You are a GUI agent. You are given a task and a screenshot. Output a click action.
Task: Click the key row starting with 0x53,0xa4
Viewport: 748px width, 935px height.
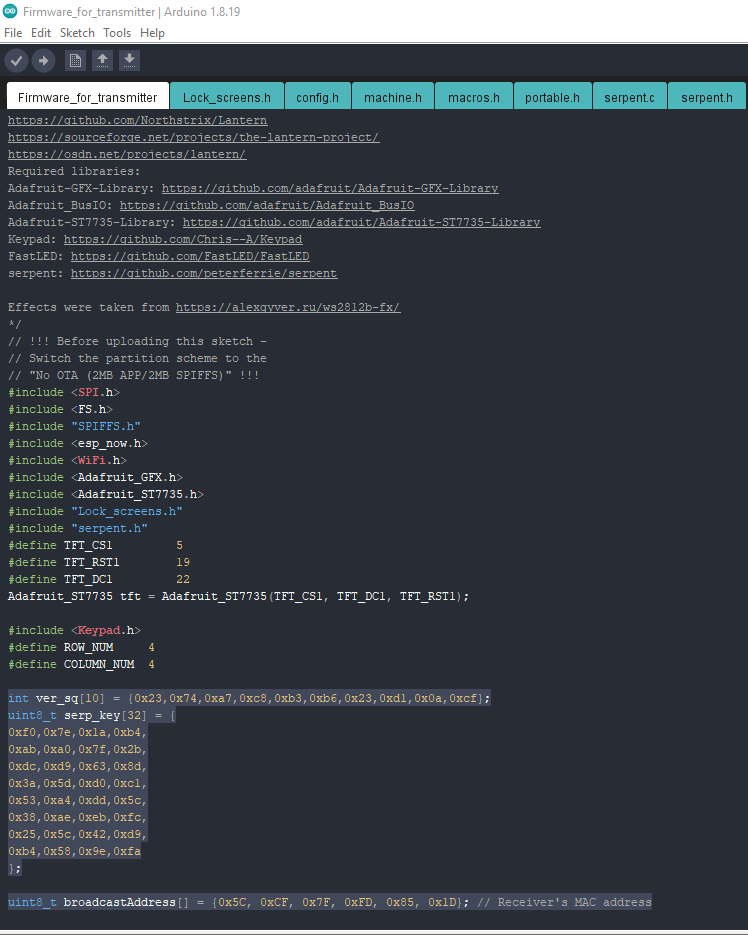78,800
